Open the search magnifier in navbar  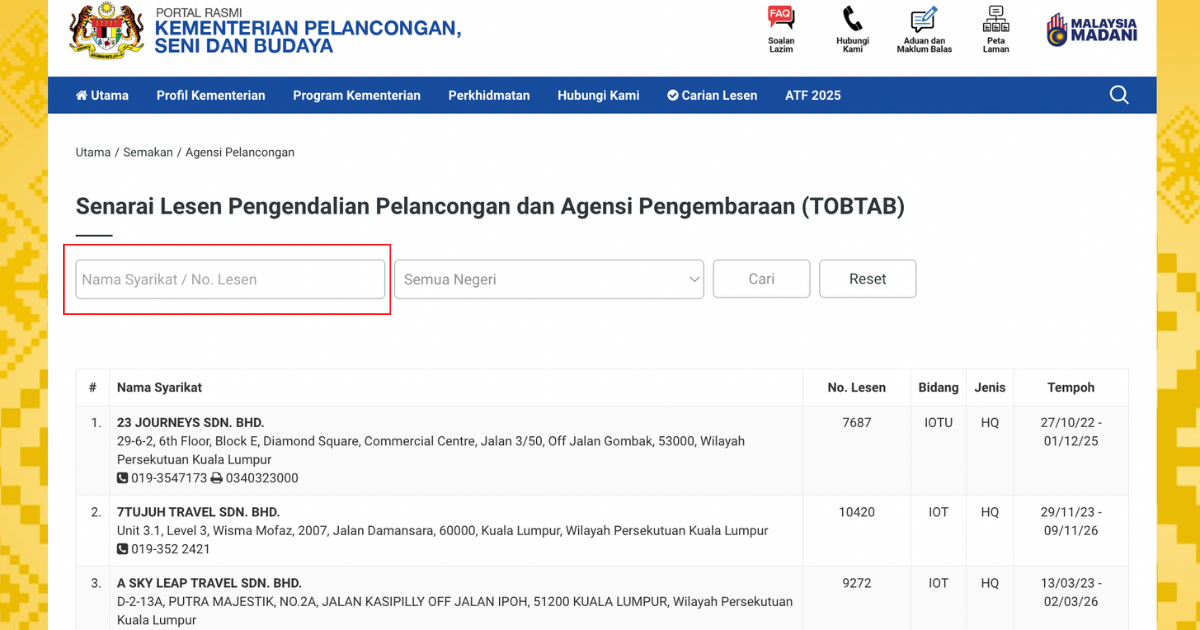(1119, 95)
